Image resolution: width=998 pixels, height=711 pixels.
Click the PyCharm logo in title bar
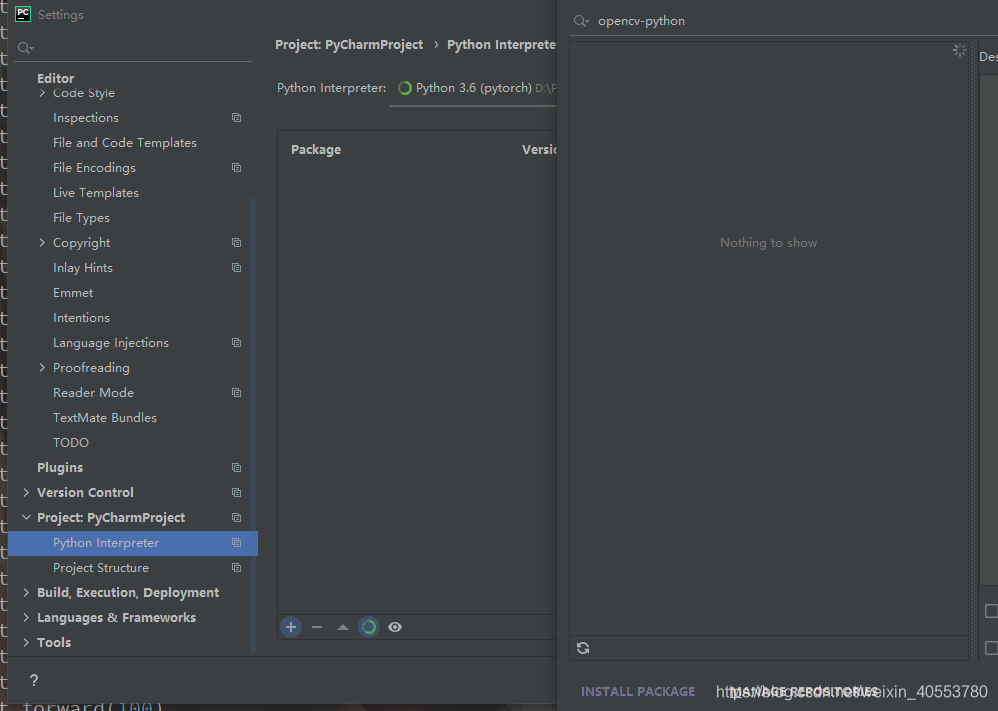[x=23, y=14]
